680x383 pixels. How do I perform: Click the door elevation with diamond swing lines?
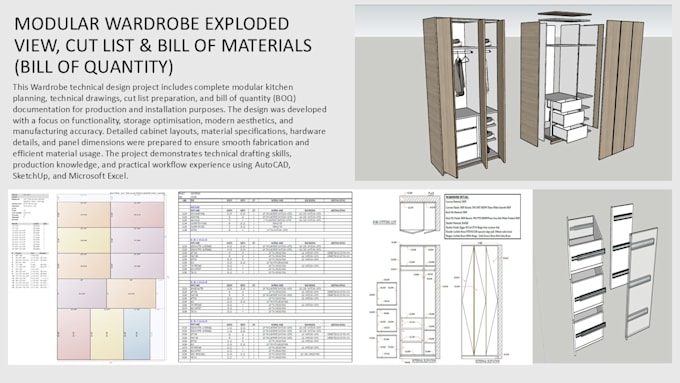tap(481, 302)
